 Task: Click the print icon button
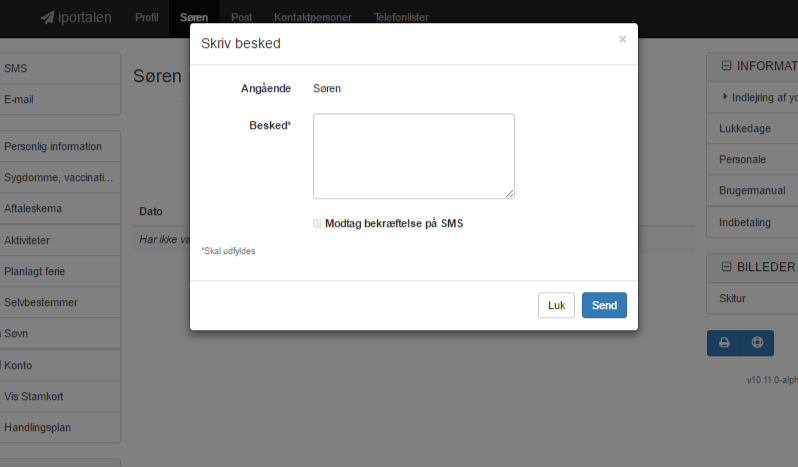[724, 342]
